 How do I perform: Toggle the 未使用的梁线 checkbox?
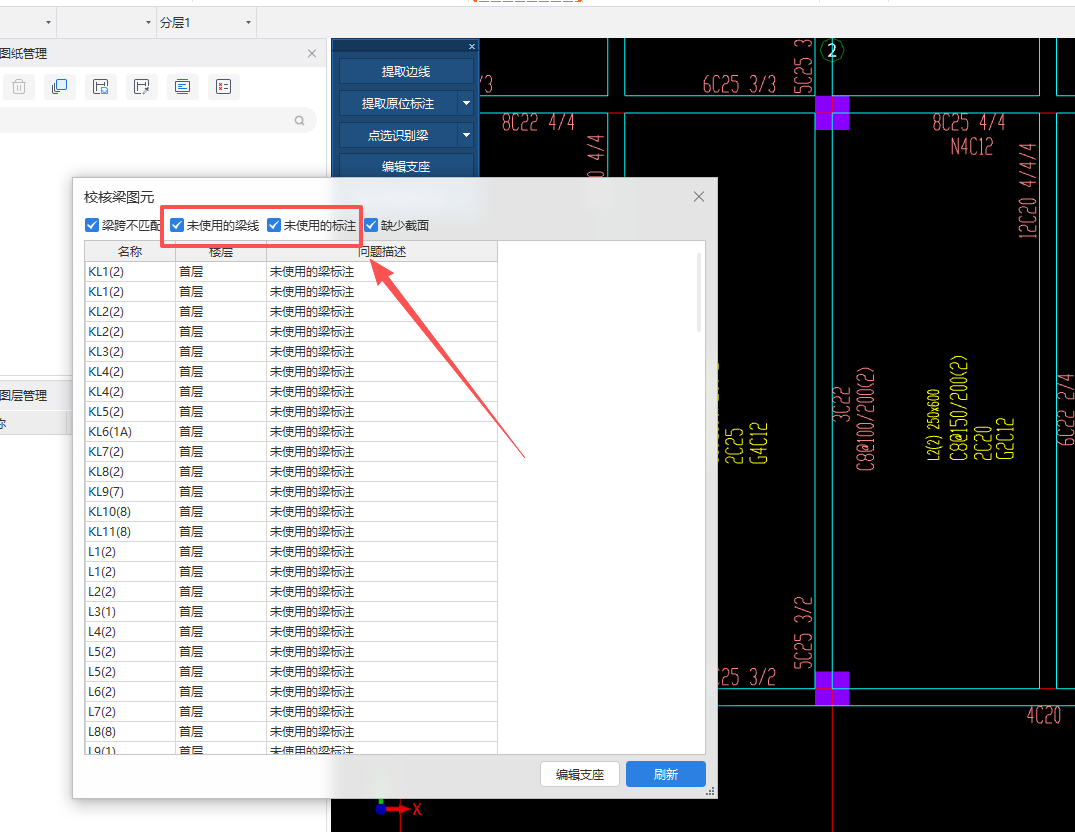tap(177, 226)
